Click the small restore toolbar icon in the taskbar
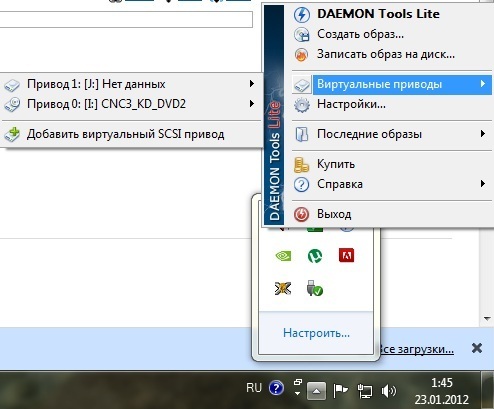Screen dimensions: 494x409 [x=298, y=382]
